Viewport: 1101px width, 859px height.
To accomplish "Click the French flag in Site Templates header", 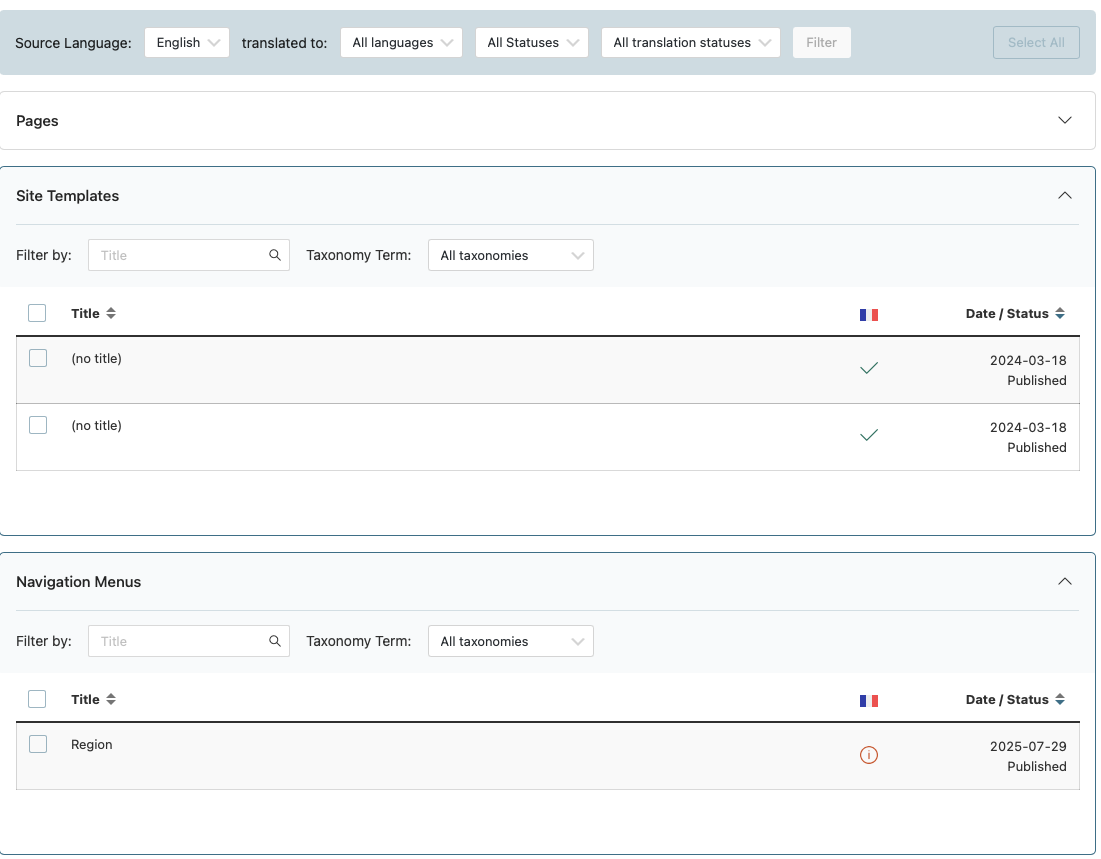I will pos(868,314).
